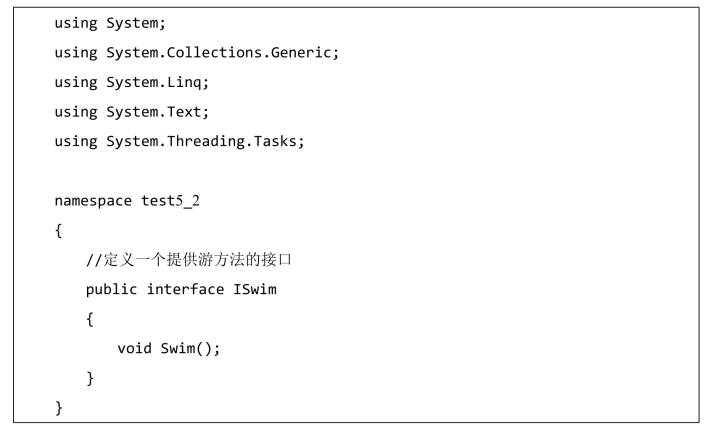Click the opening brace below ISwim

coord(90,319)
